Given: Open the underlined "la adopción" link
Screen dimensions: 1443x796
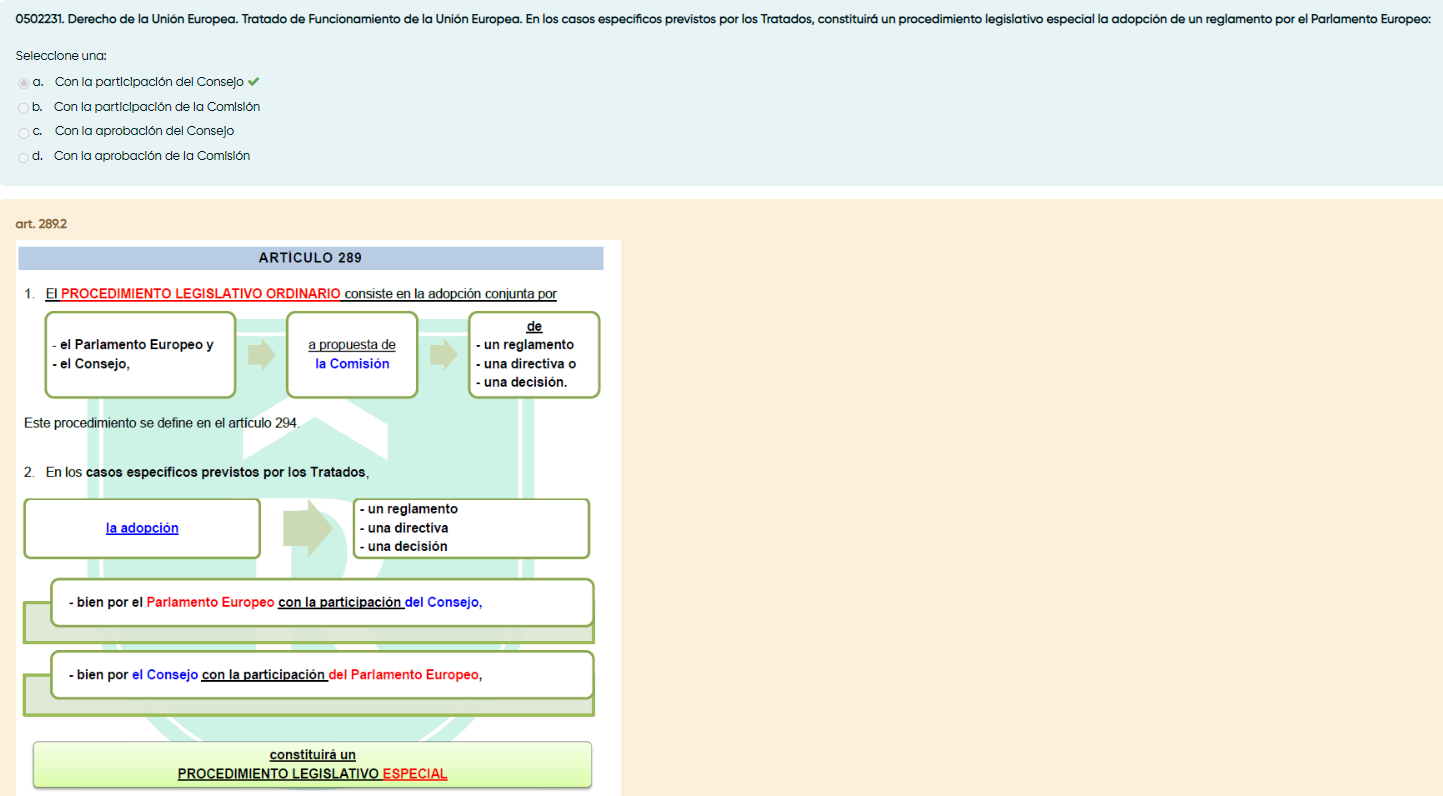Looking at the screenshot, I should click(x=142, y=528).
